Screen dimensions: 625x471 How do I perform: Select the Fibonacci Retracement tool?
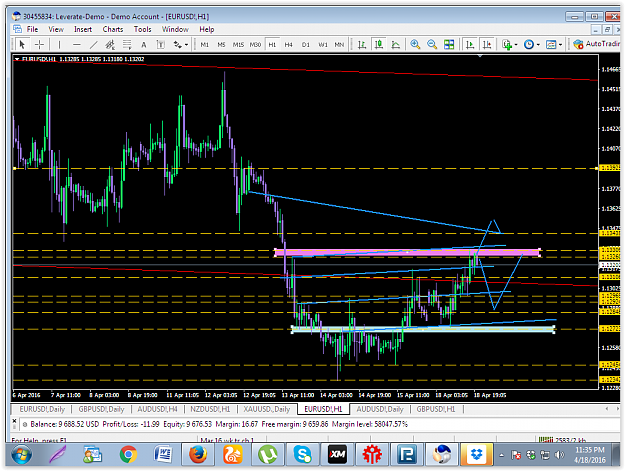point(127,45)
